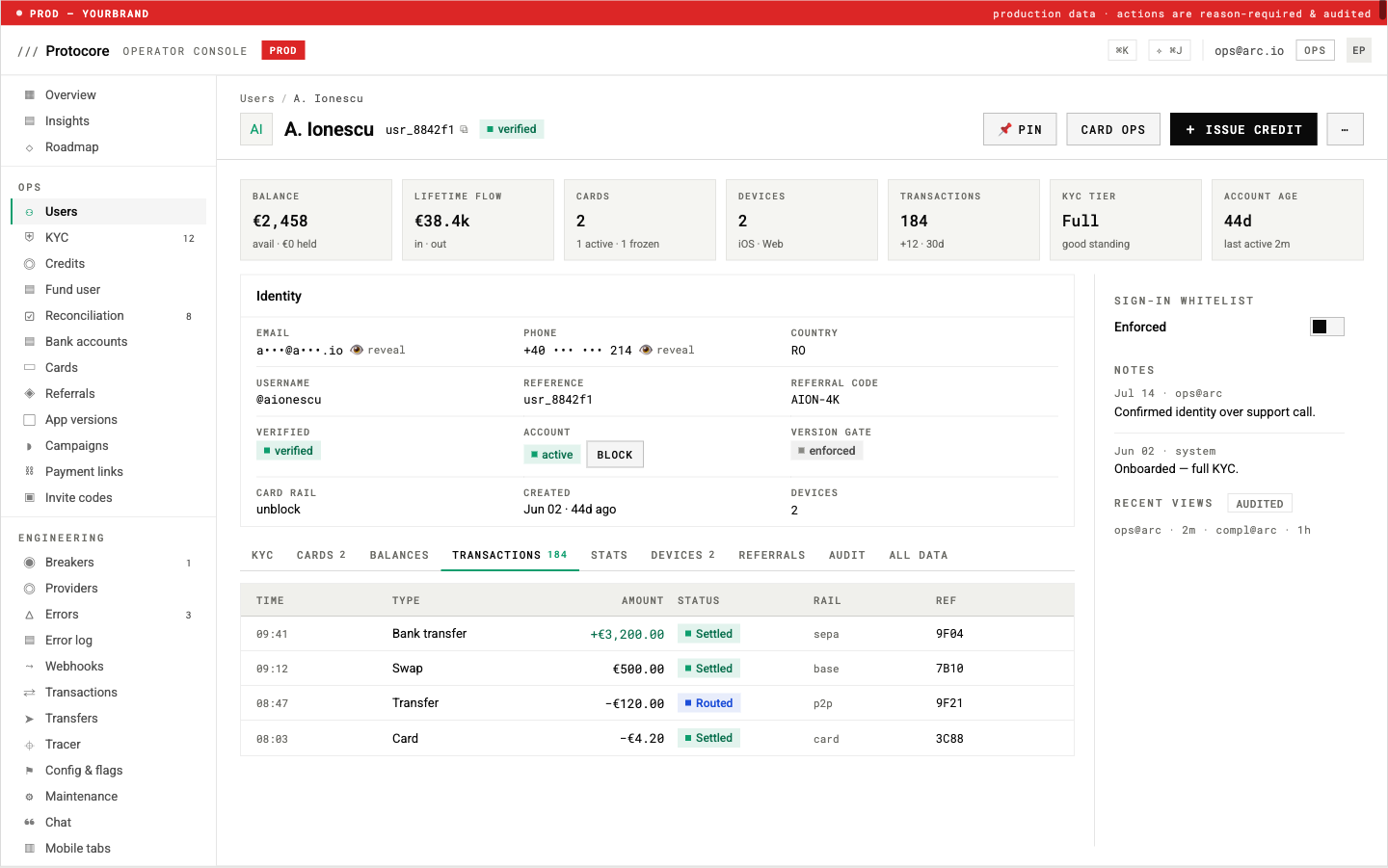Click the Cards sidebar icon
The image size is (1388, 868).
tap(29, 368)
